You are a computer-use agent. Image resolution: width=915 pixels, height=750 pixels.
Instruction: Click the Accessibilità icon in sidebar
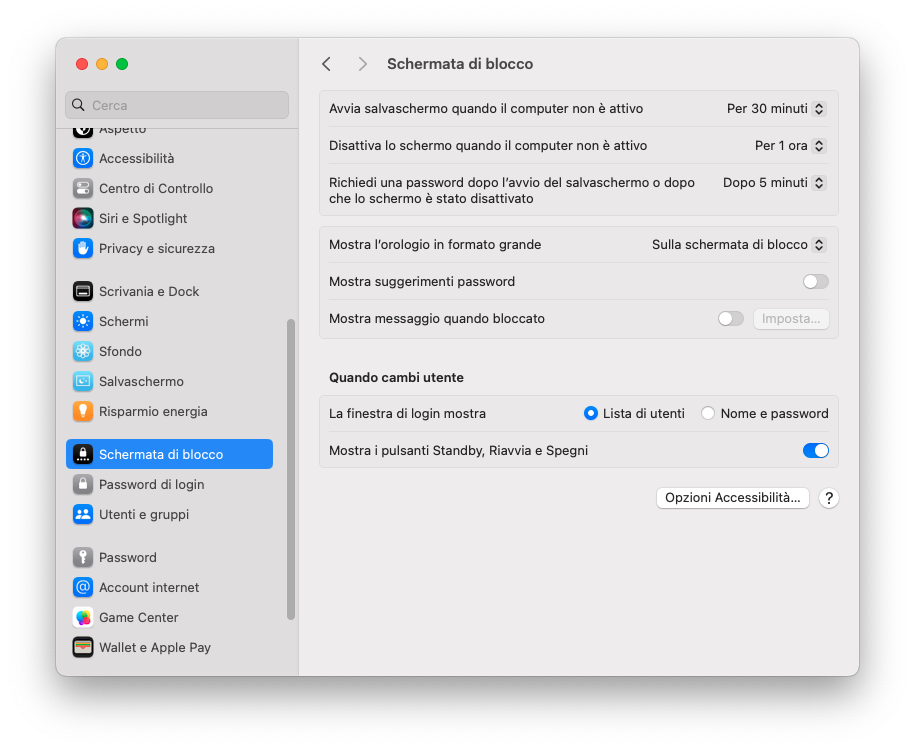pyautogui.click(x=83, y=158)
